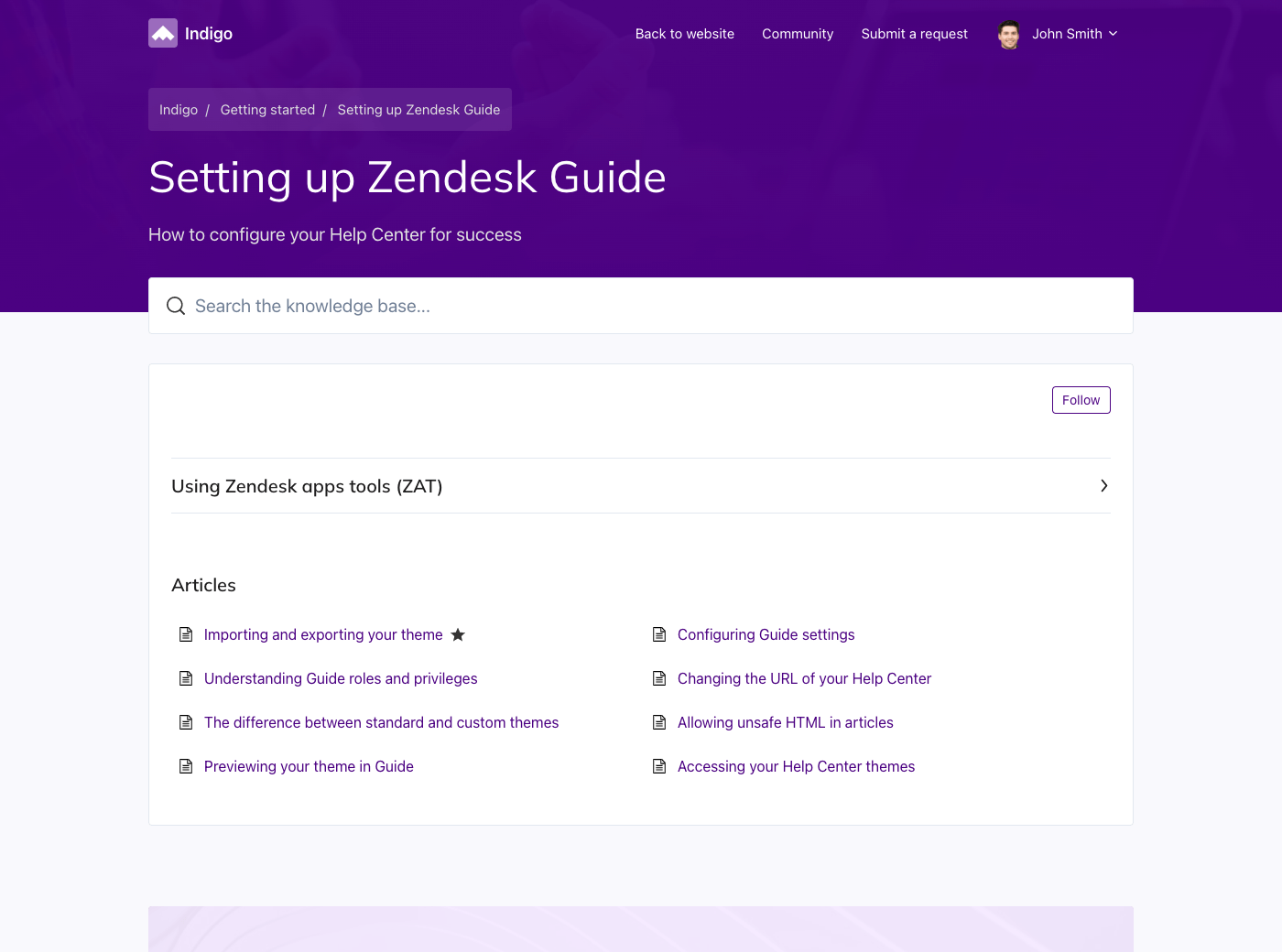Click document icon beside Configuring Guide settings

(x=659, y=635)
